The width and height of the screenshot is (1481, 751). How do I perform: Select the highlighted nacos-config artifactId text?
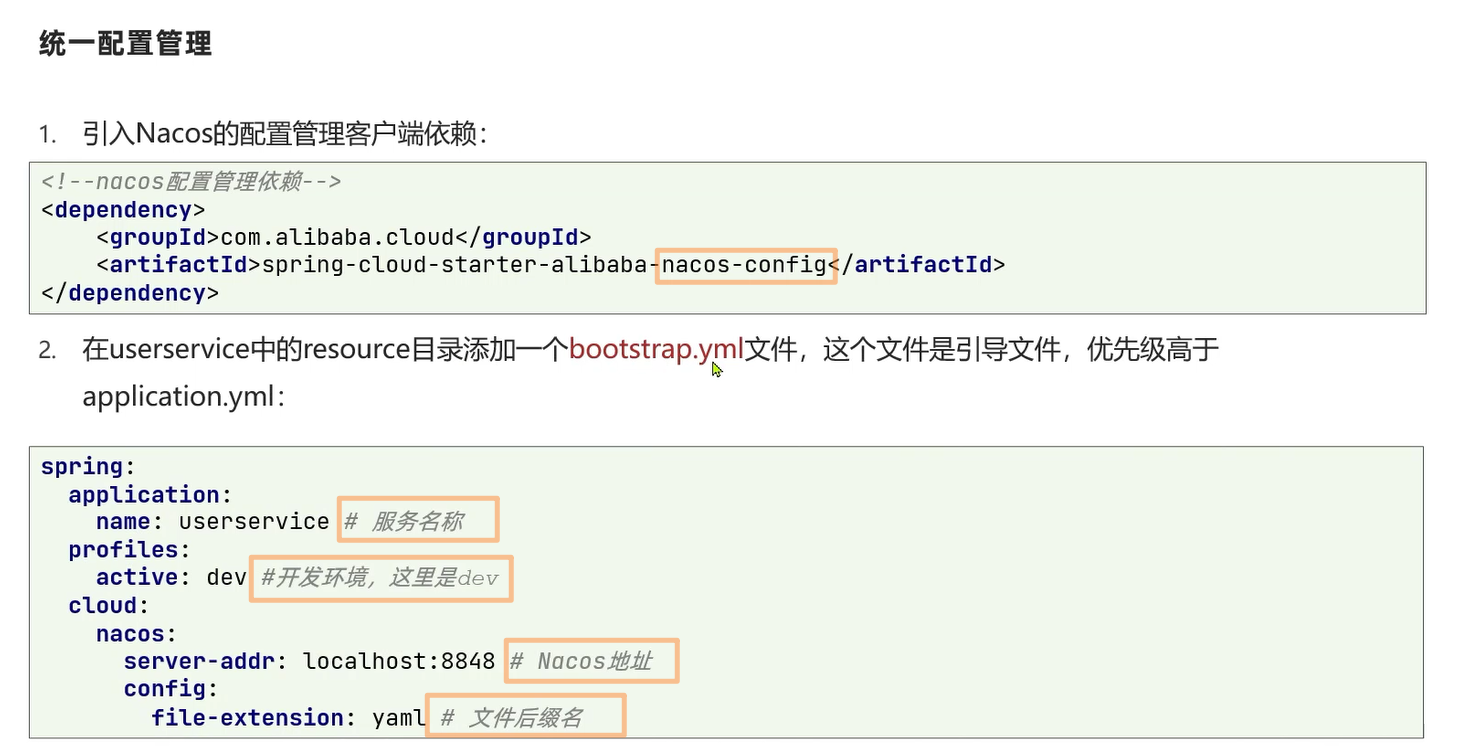(x=744, y=264)
